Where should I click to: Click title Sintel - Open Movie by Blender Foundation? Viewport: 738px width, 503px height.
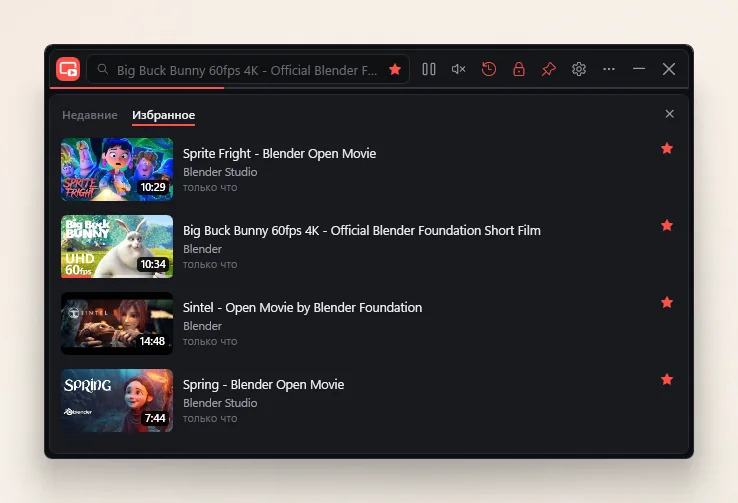click(x=302, y=308)
